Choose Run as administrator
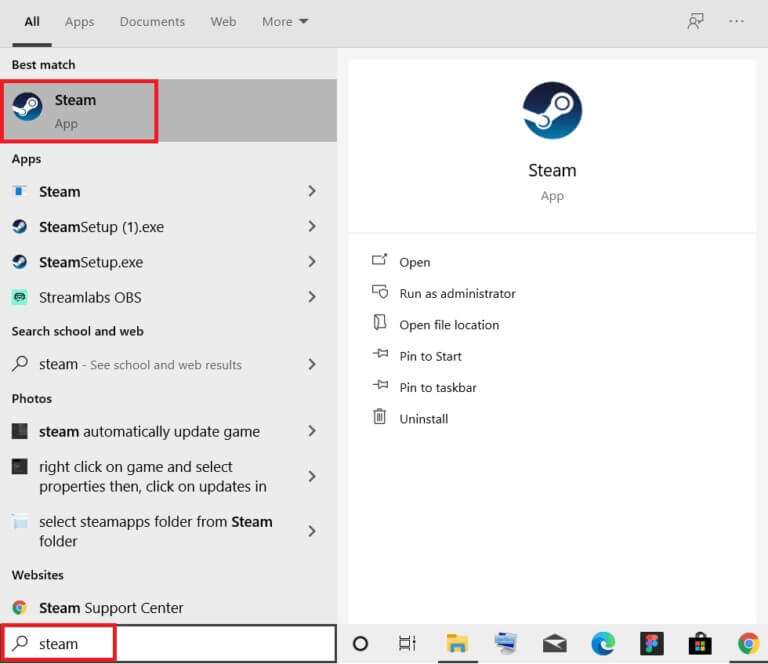This screenshot has height=664, width=768. click(x=457, y=294)
